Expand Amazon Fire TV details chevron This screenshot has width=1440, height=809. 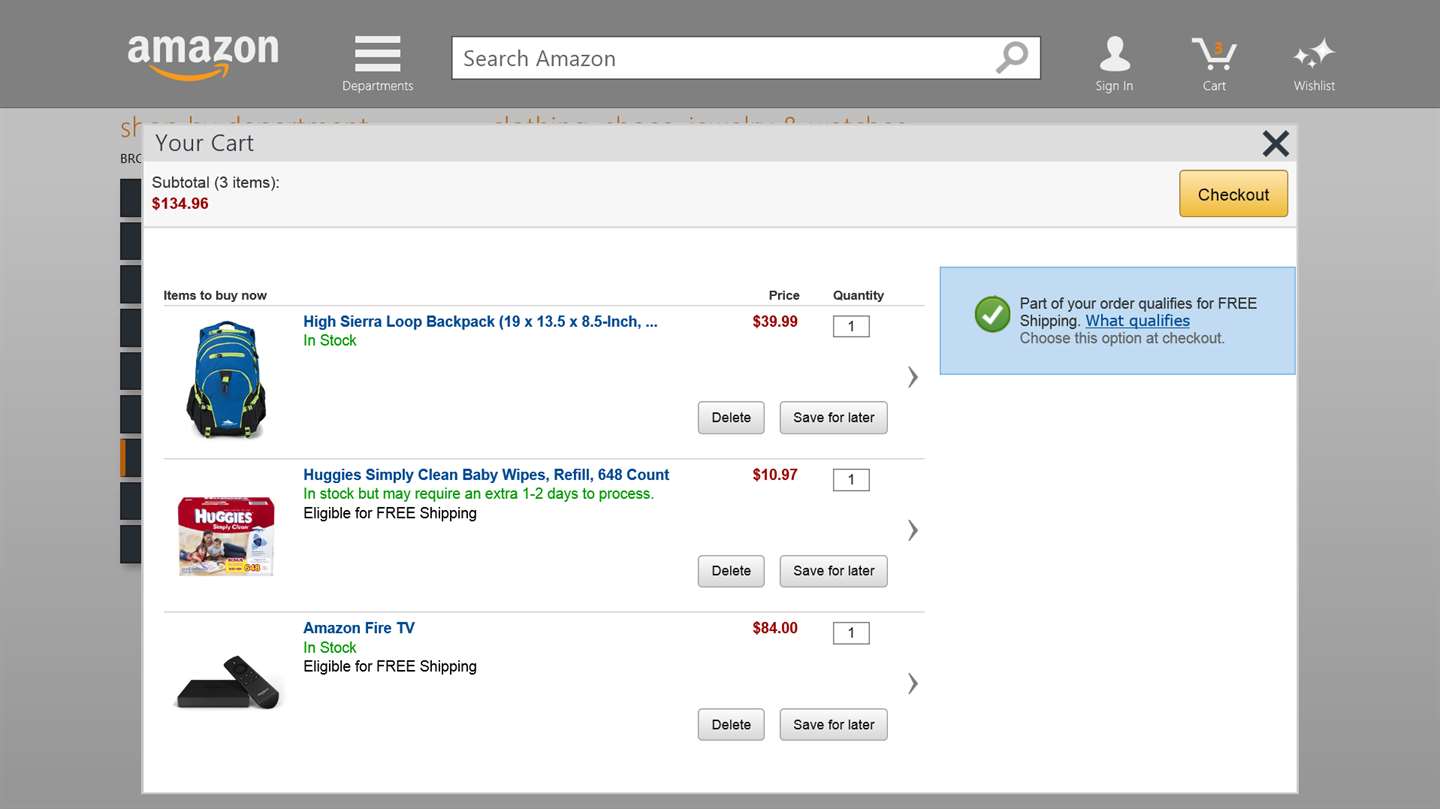coord(912,683)
